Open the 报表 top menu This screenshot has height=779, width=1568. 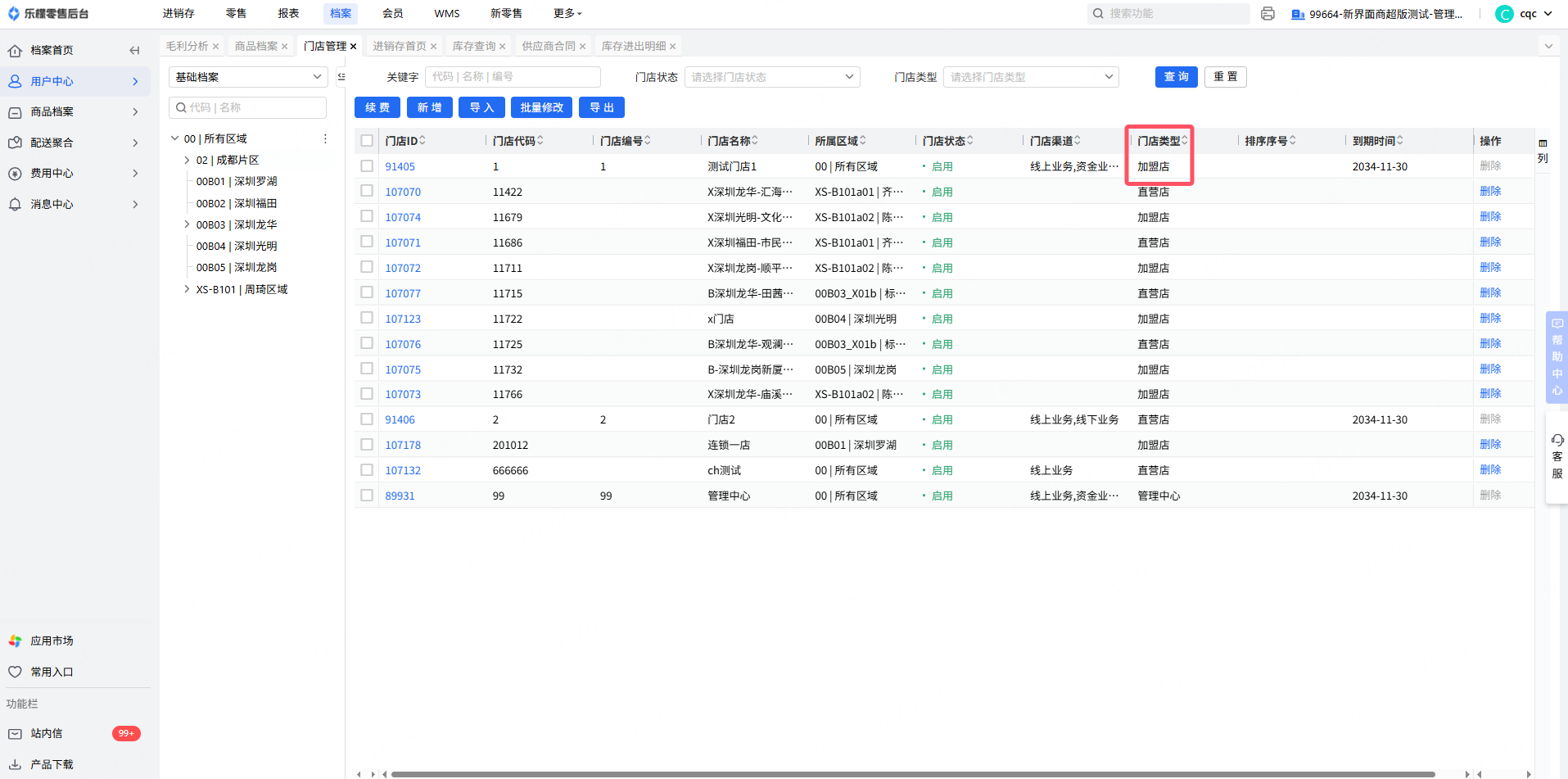[288, 14]
